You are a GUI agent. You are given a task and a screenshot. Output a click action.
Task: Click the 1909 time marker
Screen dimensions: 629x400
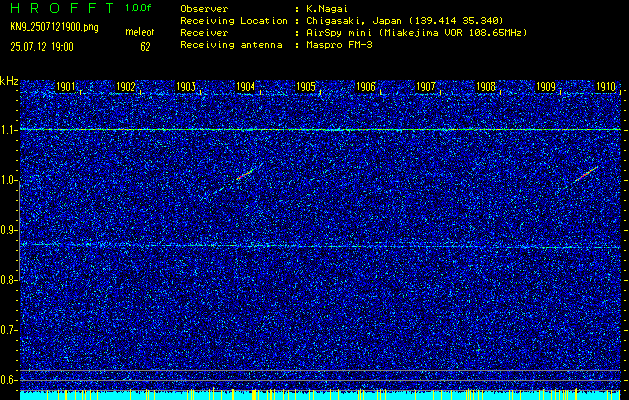546,87
